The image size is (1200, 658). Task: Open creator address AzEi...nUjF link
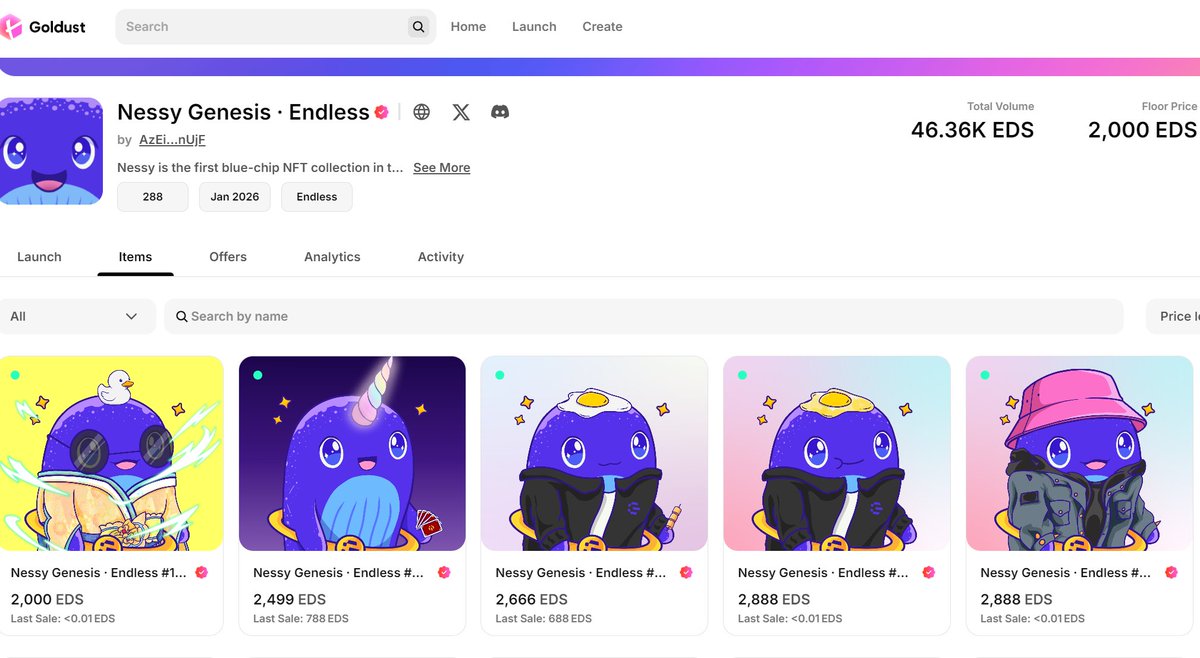(x=172, y=140)
